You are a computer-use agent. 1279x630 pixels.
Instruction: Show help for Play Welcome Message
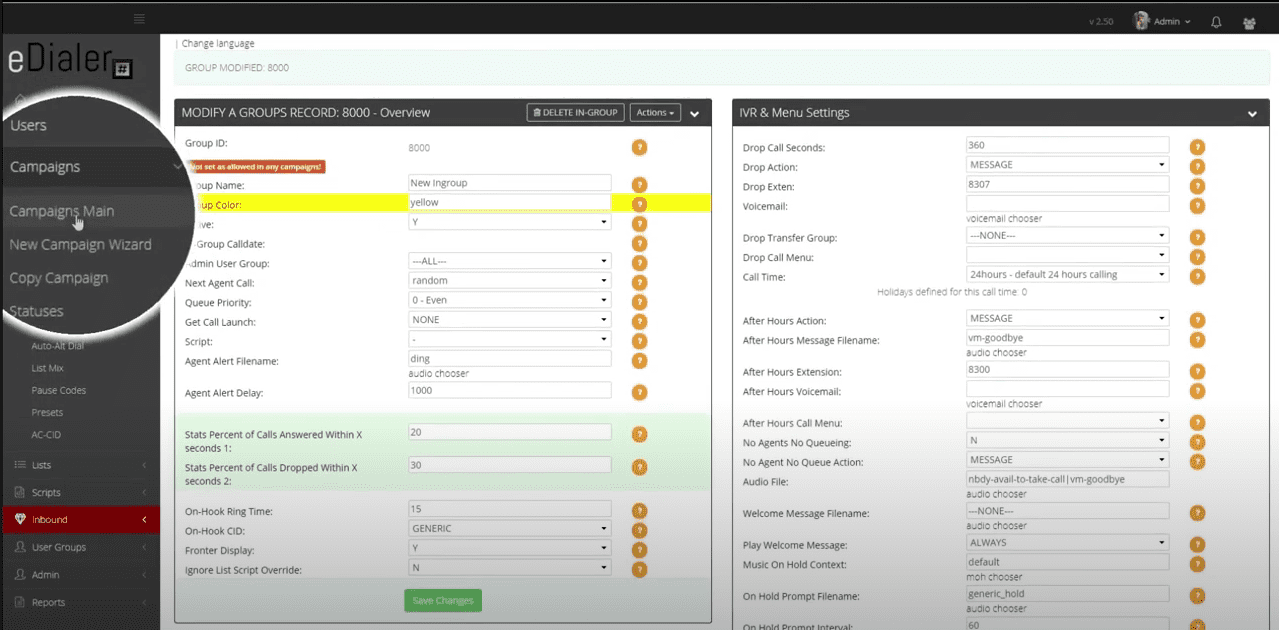point(1197,545)
